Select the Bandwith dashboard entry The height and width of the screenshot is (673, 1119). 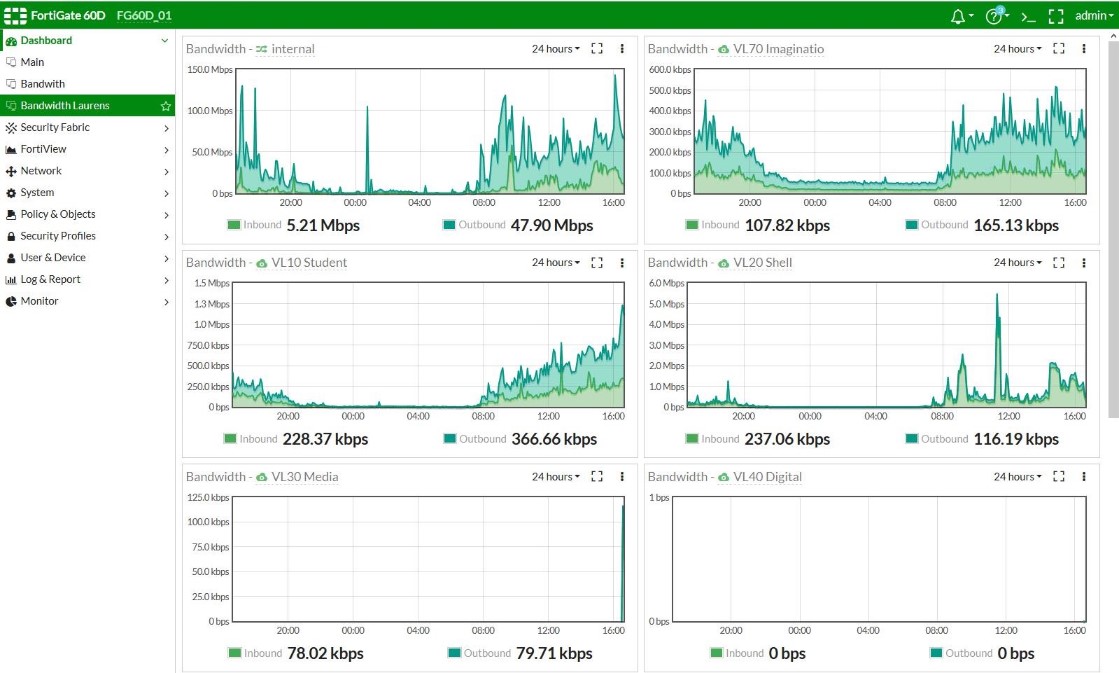pos(45,83)
